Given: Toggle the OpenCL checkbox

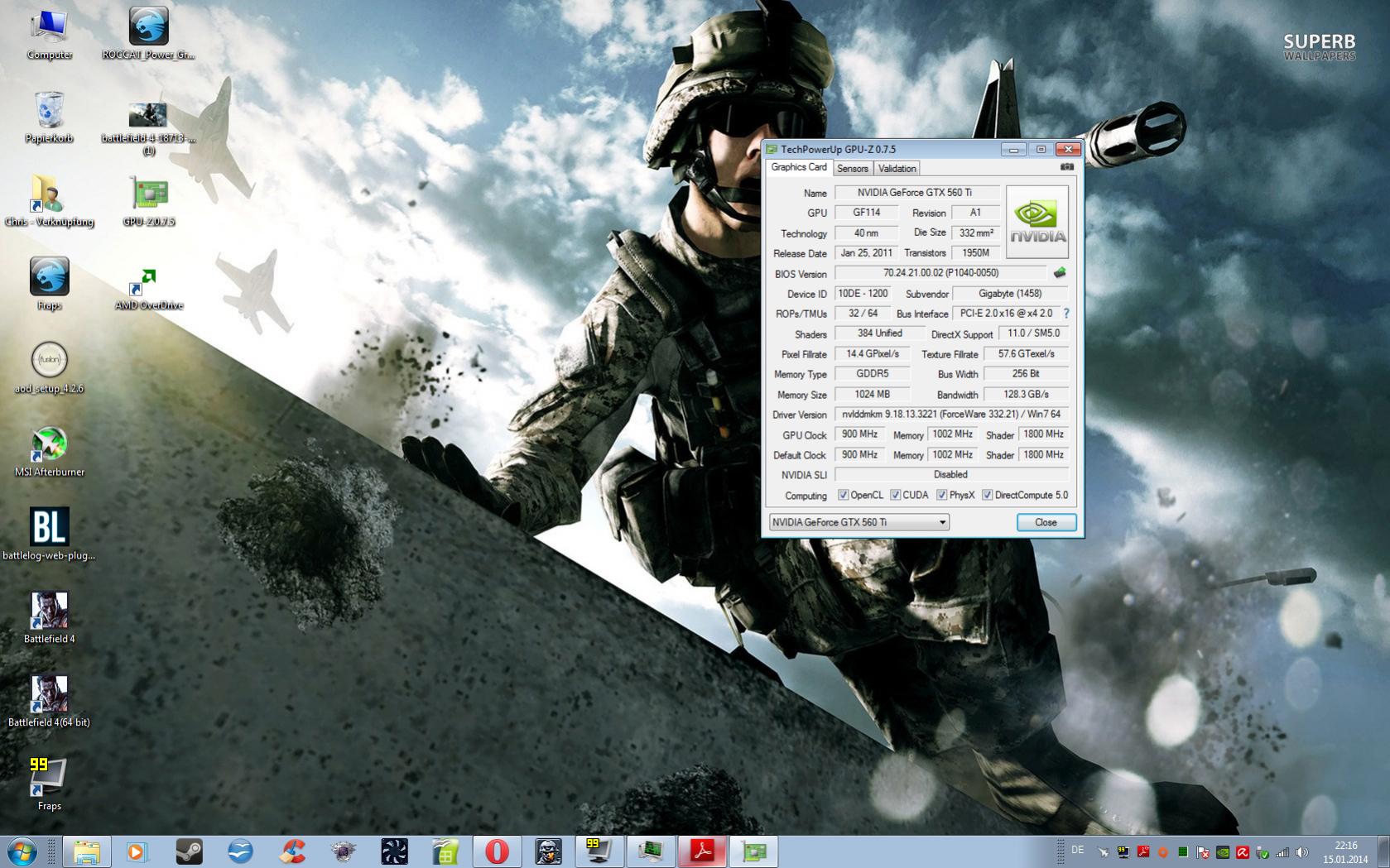Looking at the screenshot, I should click(x=843, y=495).
